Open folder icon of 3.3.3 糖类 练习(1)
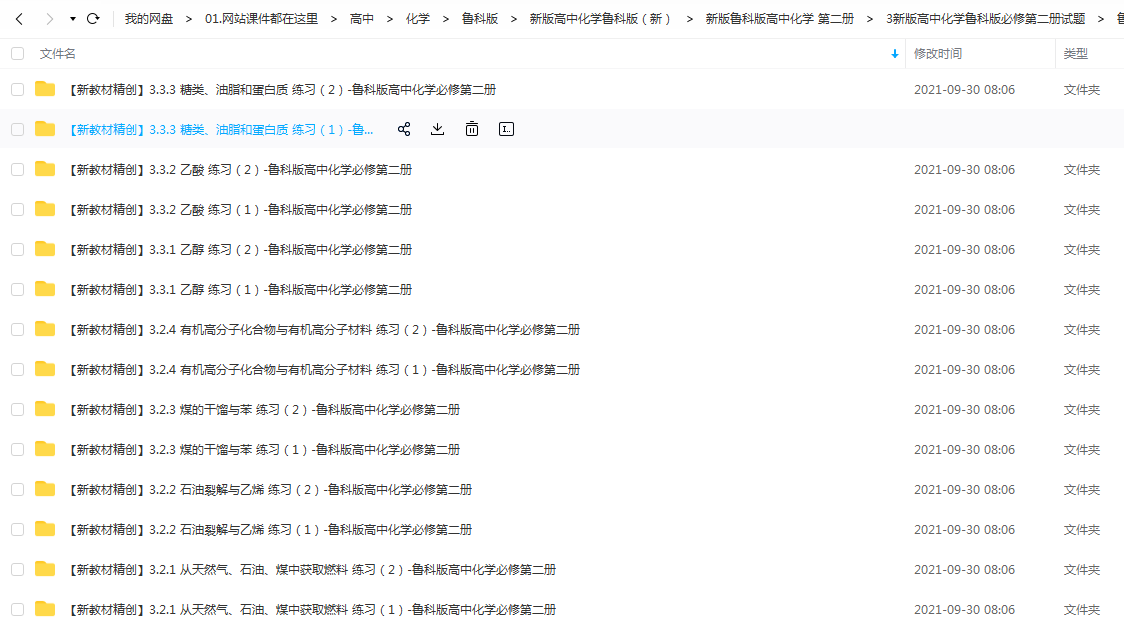The height and width of the screenshot is (636, 1124). coord(45,129)
